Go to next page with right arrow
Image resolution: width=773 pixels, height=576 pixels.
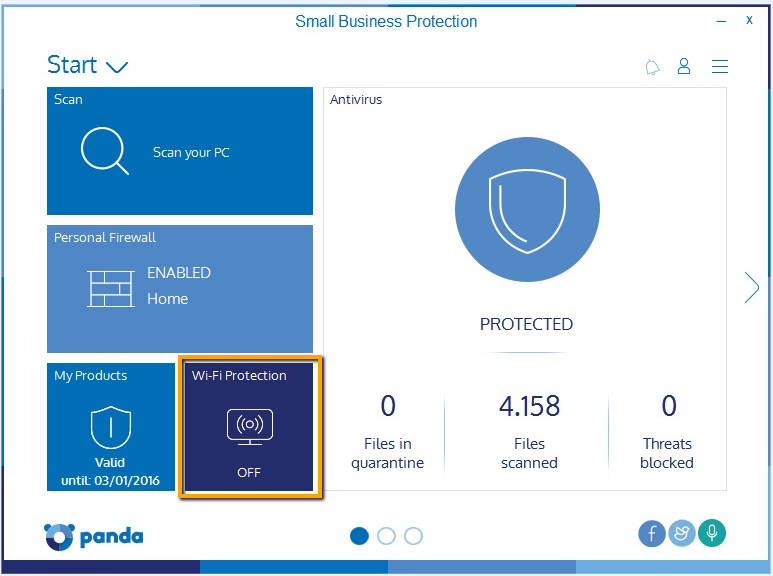coord(751,287)
